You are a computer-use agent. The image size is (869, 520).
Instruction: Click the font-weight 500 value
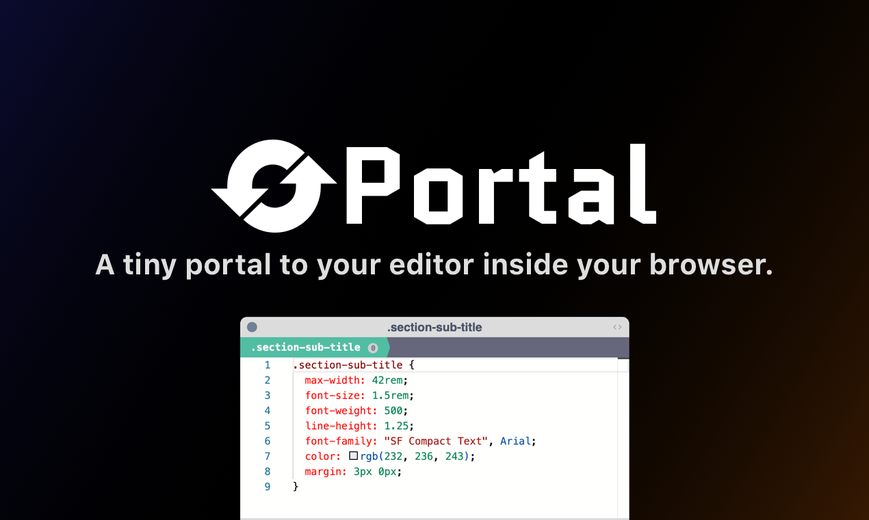[x=393, y=411]
